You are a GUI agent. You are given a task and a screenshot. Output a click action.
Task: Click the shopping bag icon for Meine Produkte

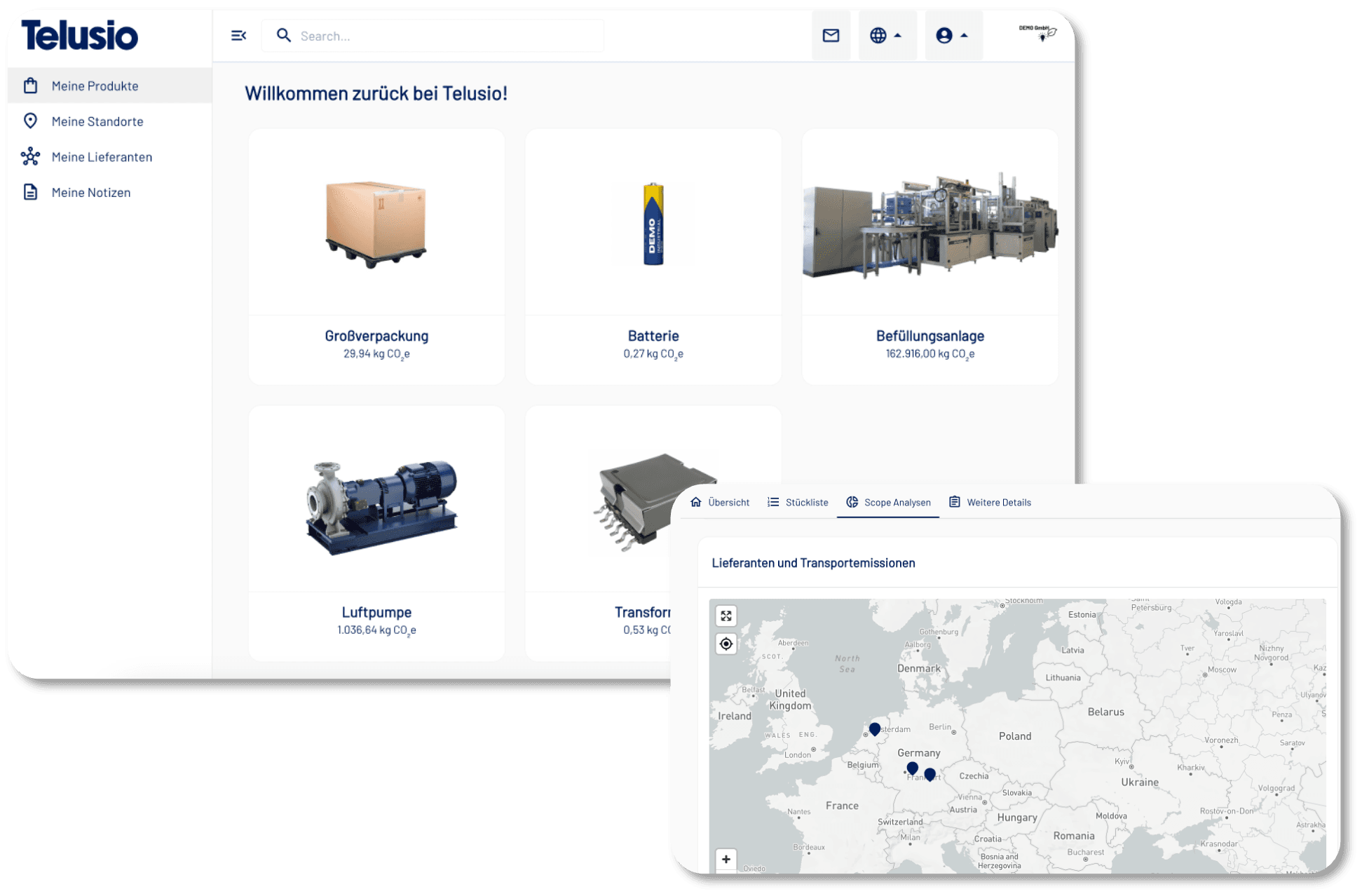30,86
